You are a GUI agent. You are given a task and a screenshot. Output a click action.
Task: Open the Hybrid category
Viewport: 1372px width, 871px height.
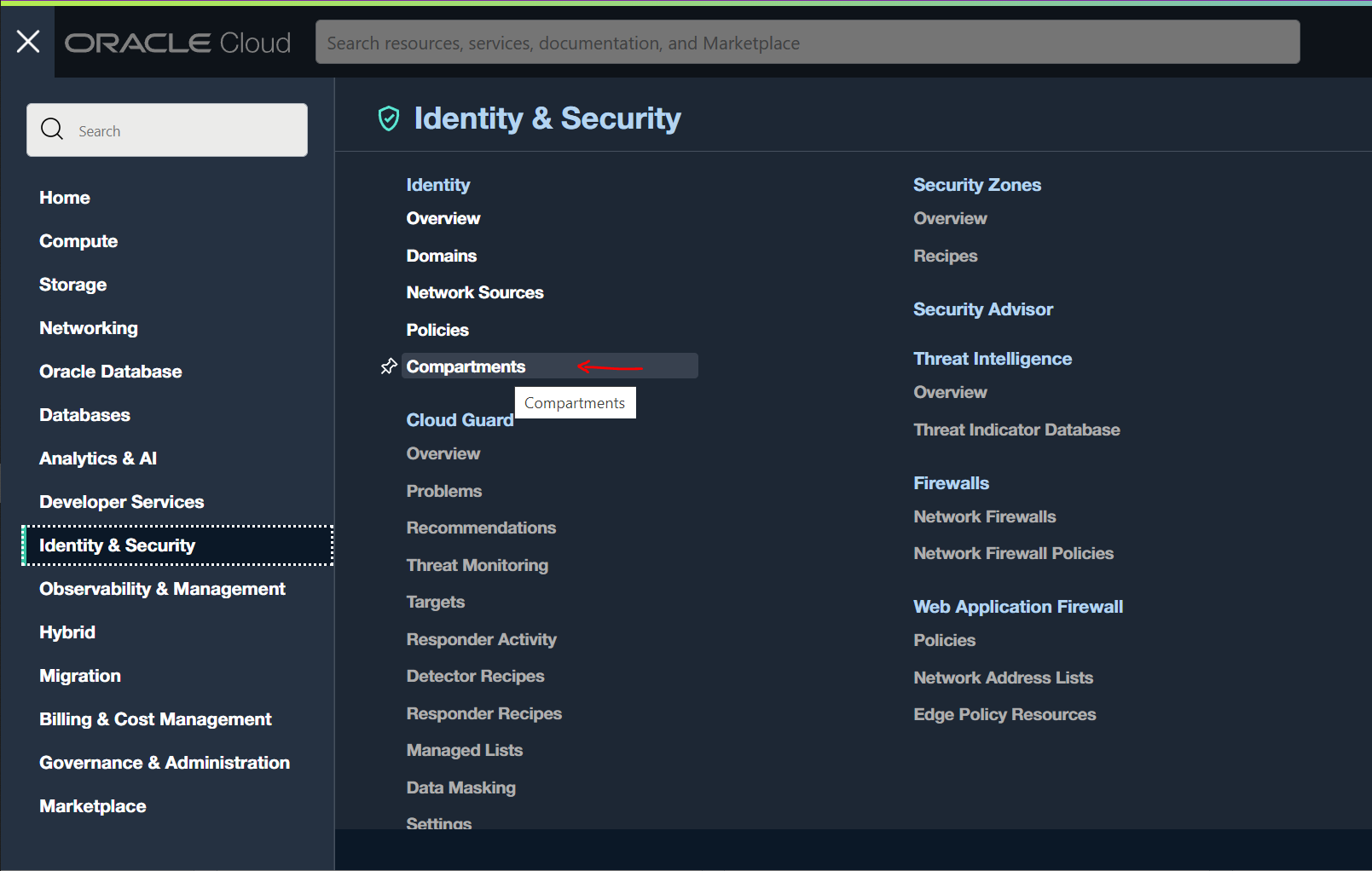67,632
